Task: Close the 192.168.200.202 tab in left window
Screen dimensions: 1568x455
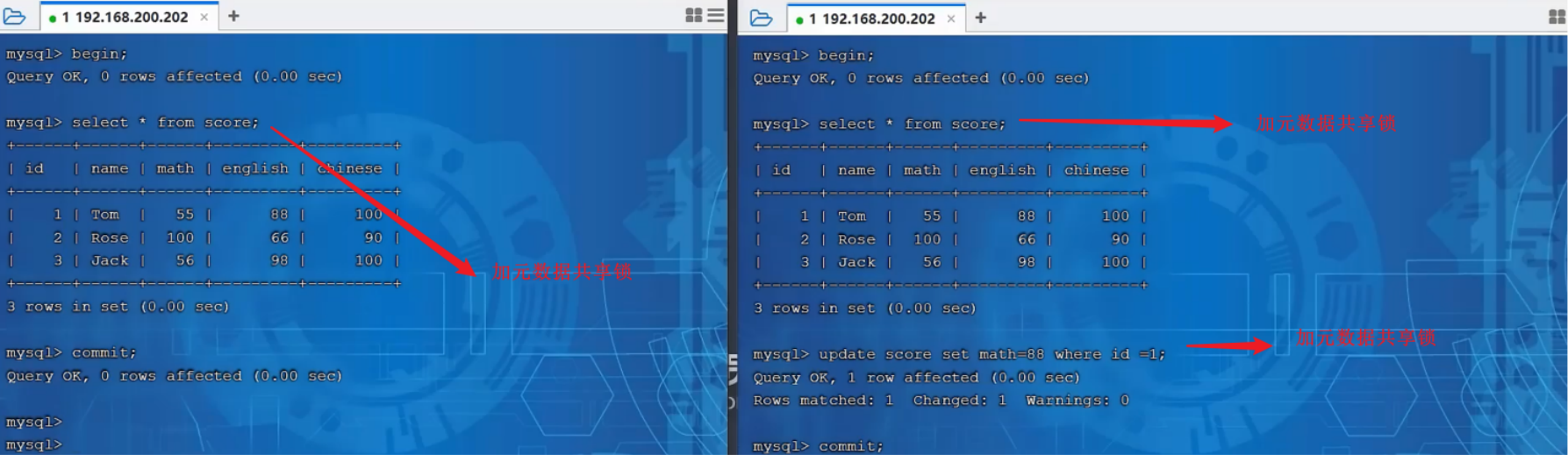Action: tap(204, 17)
